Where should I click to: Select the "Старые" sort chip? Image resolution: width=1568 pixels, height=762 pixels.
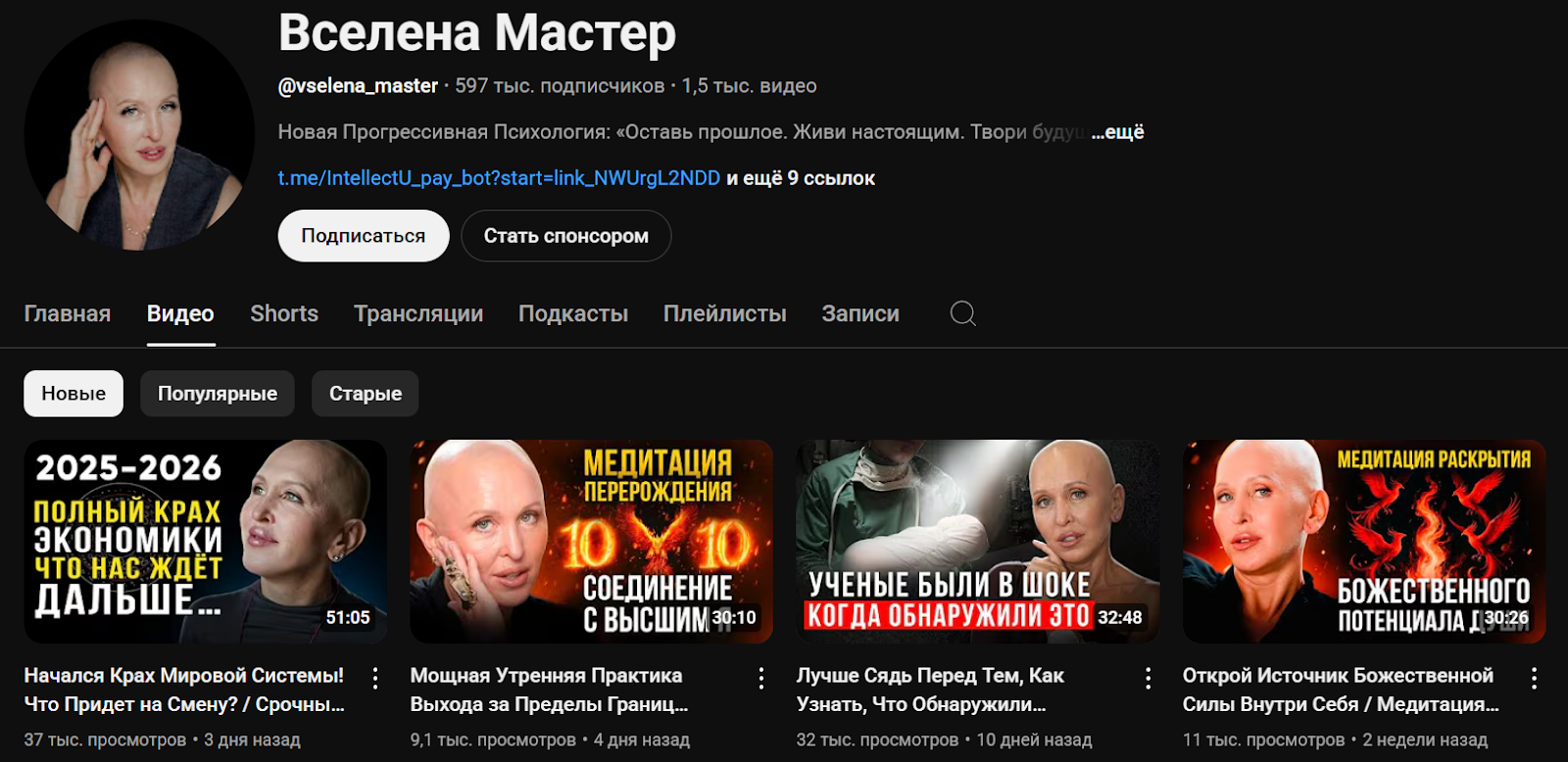366,394
